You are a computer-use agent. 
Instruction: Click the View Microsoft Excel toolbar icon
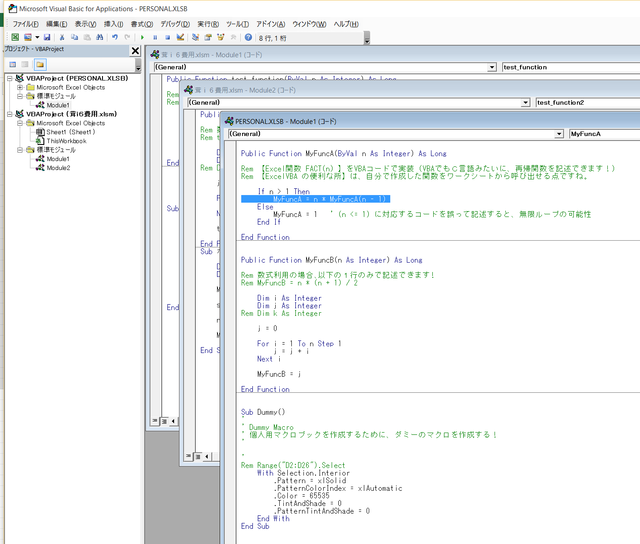coord(15,38)
